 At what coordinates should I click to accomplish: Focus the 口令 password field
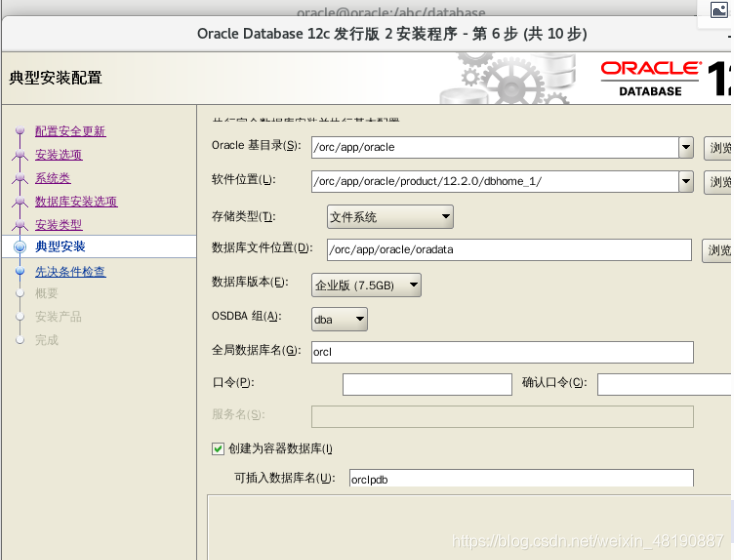pos(427,384)
